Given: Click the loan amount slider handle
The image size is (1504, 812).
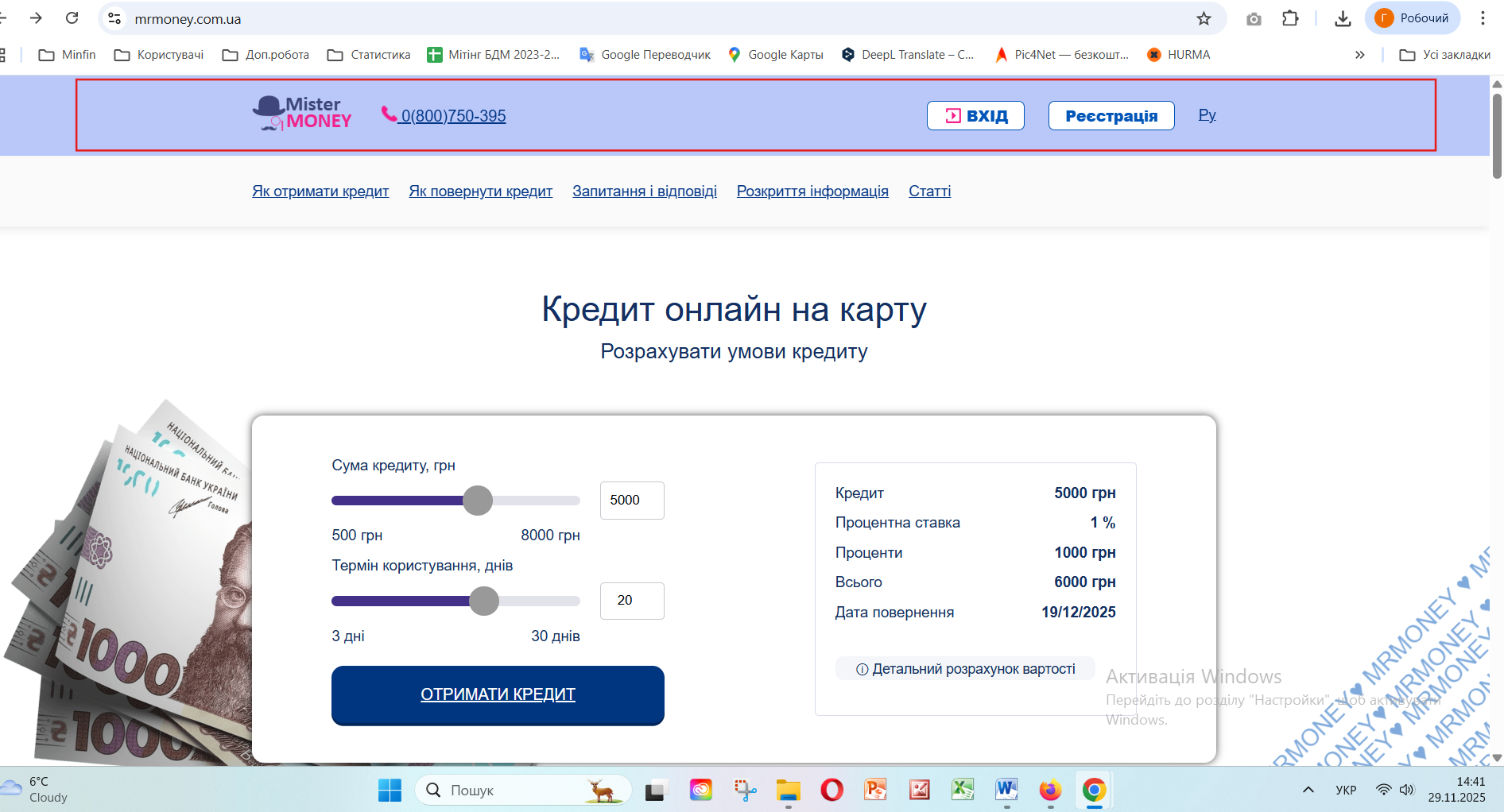Looking at the screenshot, I should pos(478,501).
